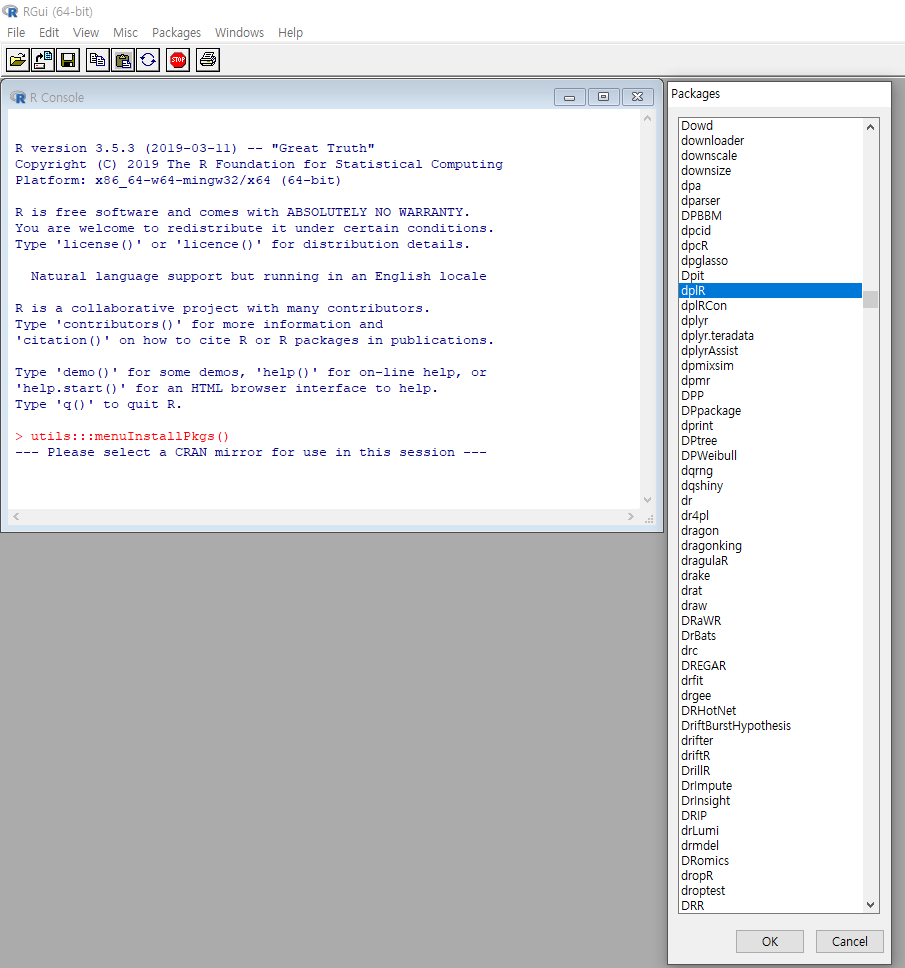The width and height of the screenshot is (905, 968).
Task: Open the Help menu
Action: [290, 32]
